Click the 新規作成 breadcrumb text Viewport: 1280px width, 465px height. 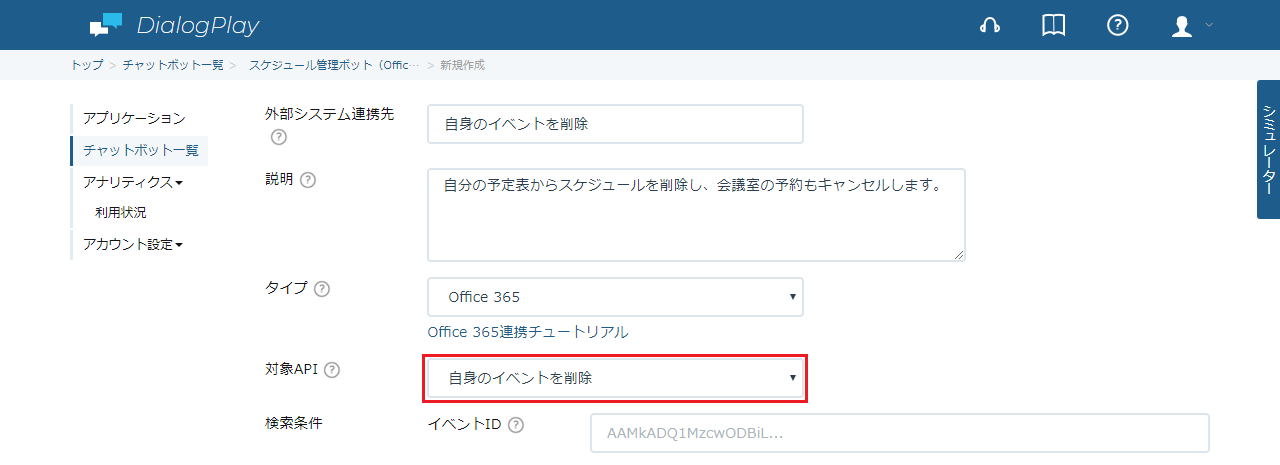click(463, 65)
